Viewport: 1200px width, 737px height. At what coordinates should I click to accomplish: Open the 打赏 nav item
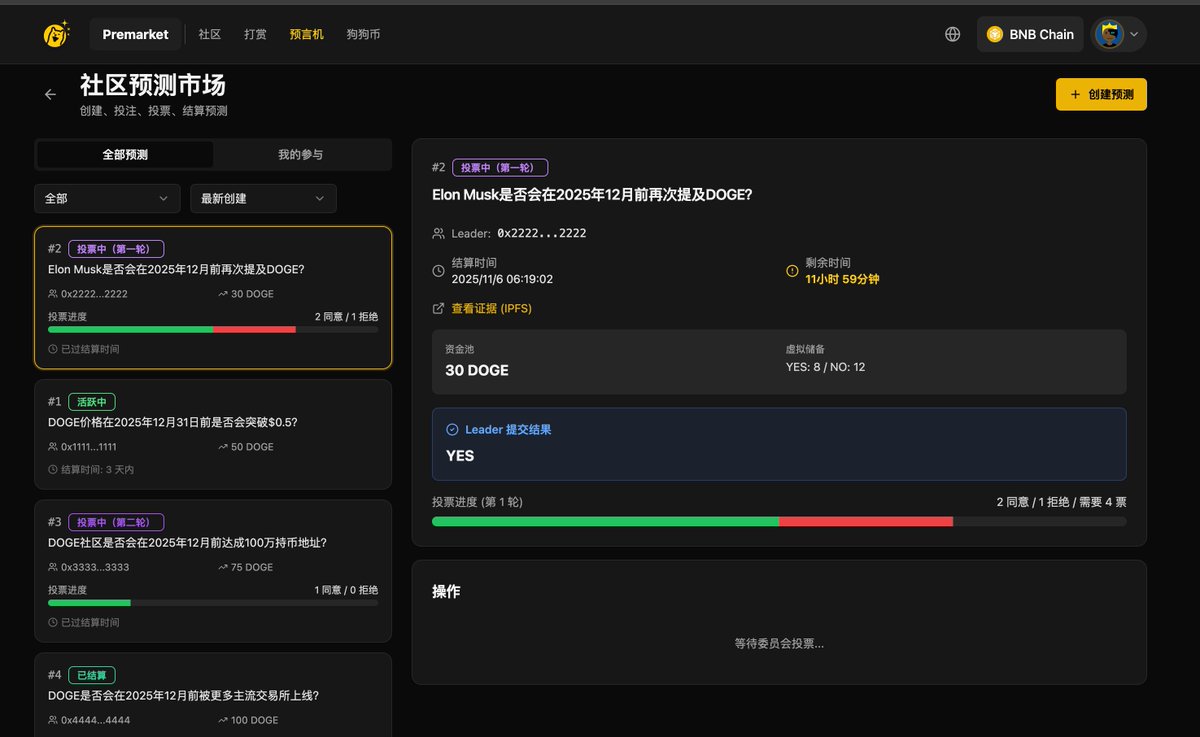pyautogui.click(x=255, y=34)
